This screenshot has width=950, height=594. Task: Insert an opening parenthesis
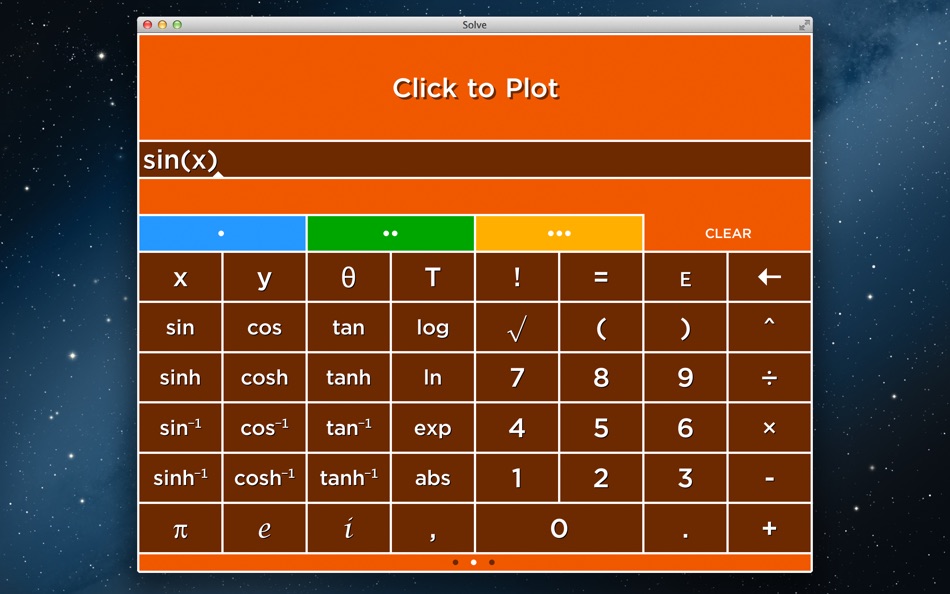tap(601, 328)
